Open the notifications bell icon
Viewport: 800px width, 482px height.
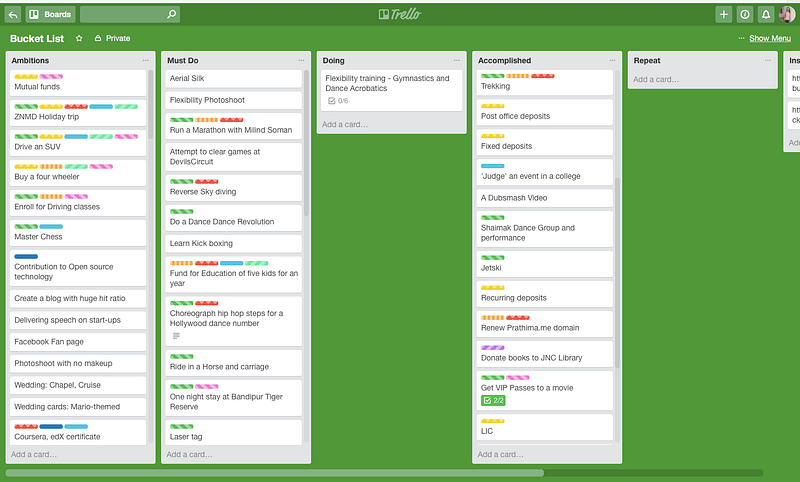766,14
